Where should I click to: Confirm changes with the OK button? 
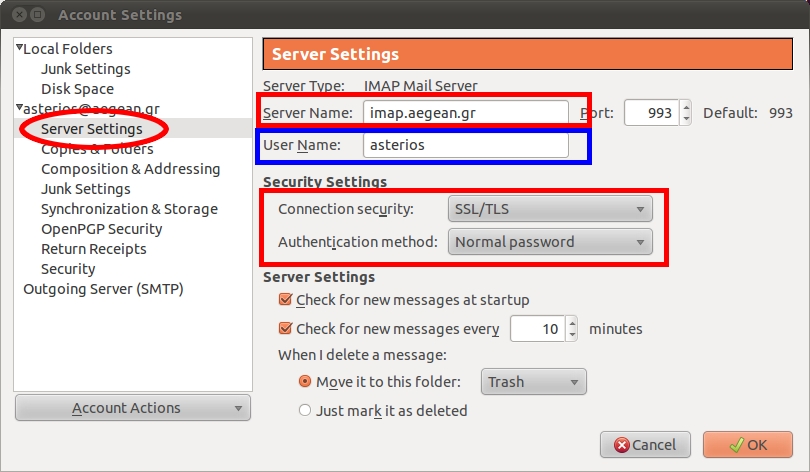point(747,445)
